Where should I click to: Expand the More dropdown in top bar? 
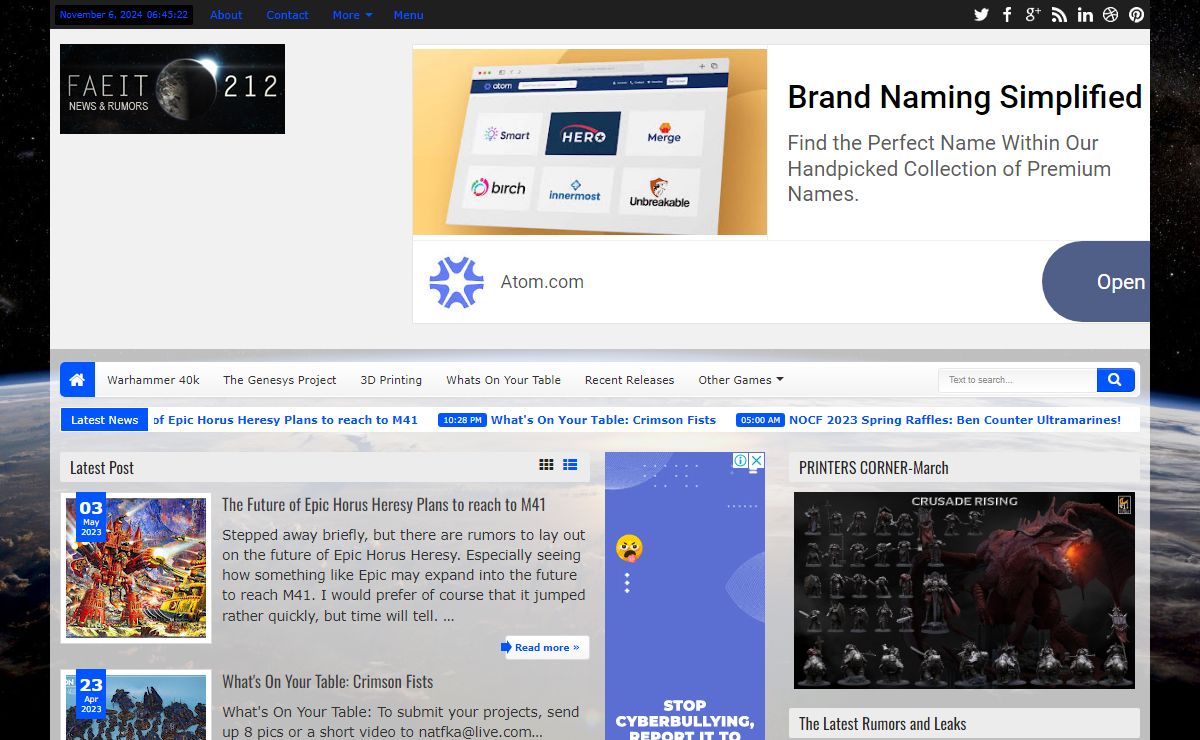click(352, 15)
